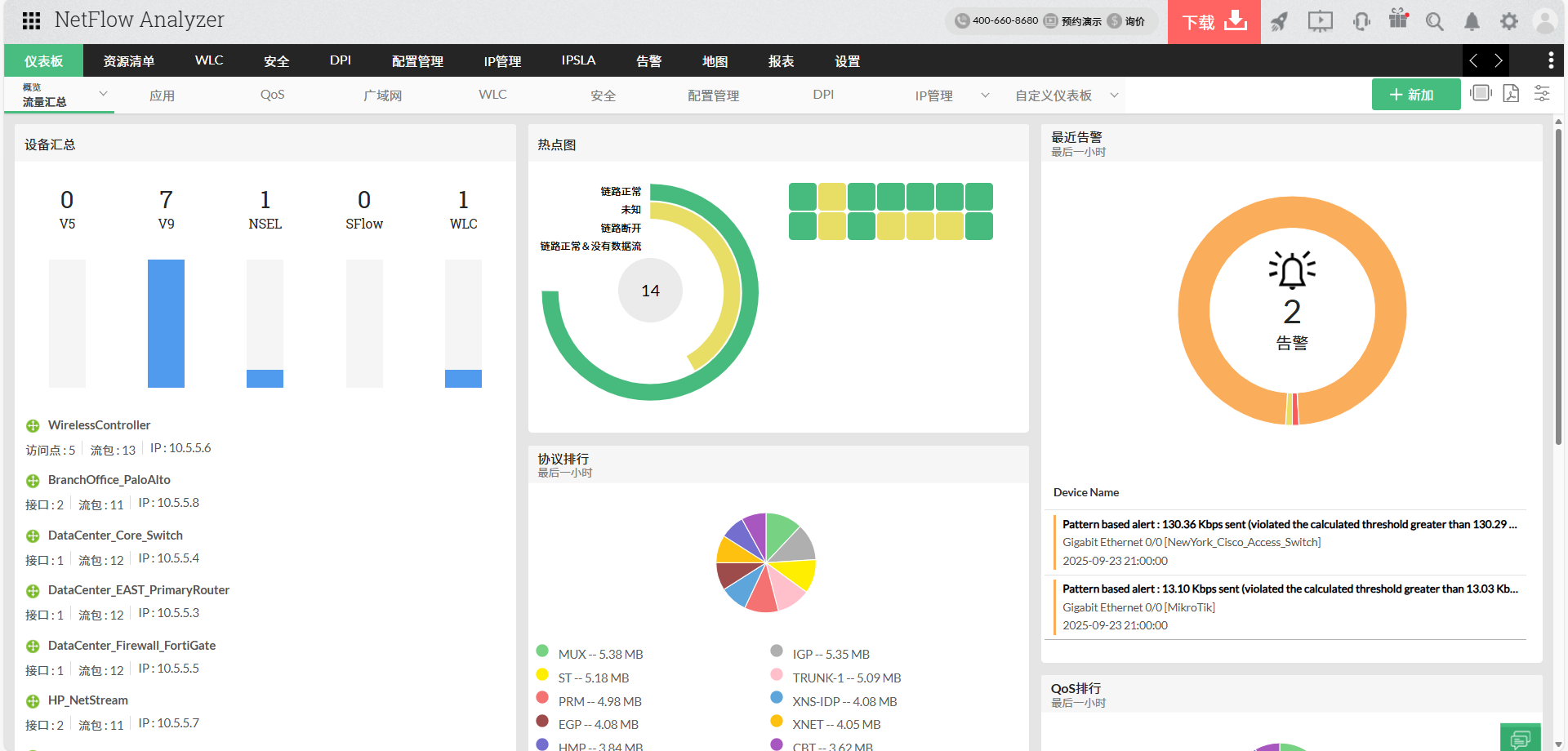Expand details for HP_NetStream device
This screenshot has width=1568, height=751.
pos(33,700)
